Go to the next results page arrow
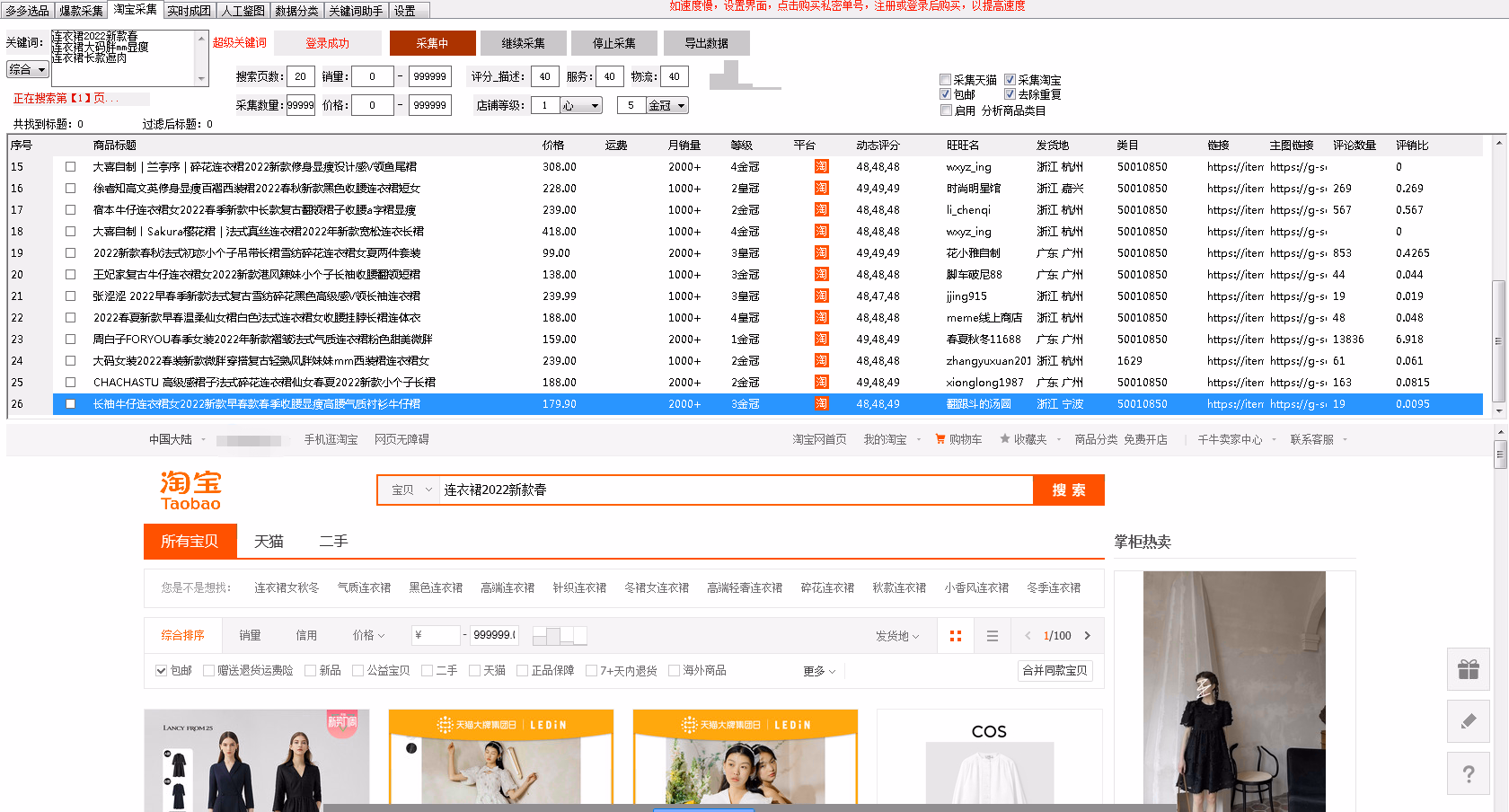Viewport: 1509px width, 812px height. 1088,636
